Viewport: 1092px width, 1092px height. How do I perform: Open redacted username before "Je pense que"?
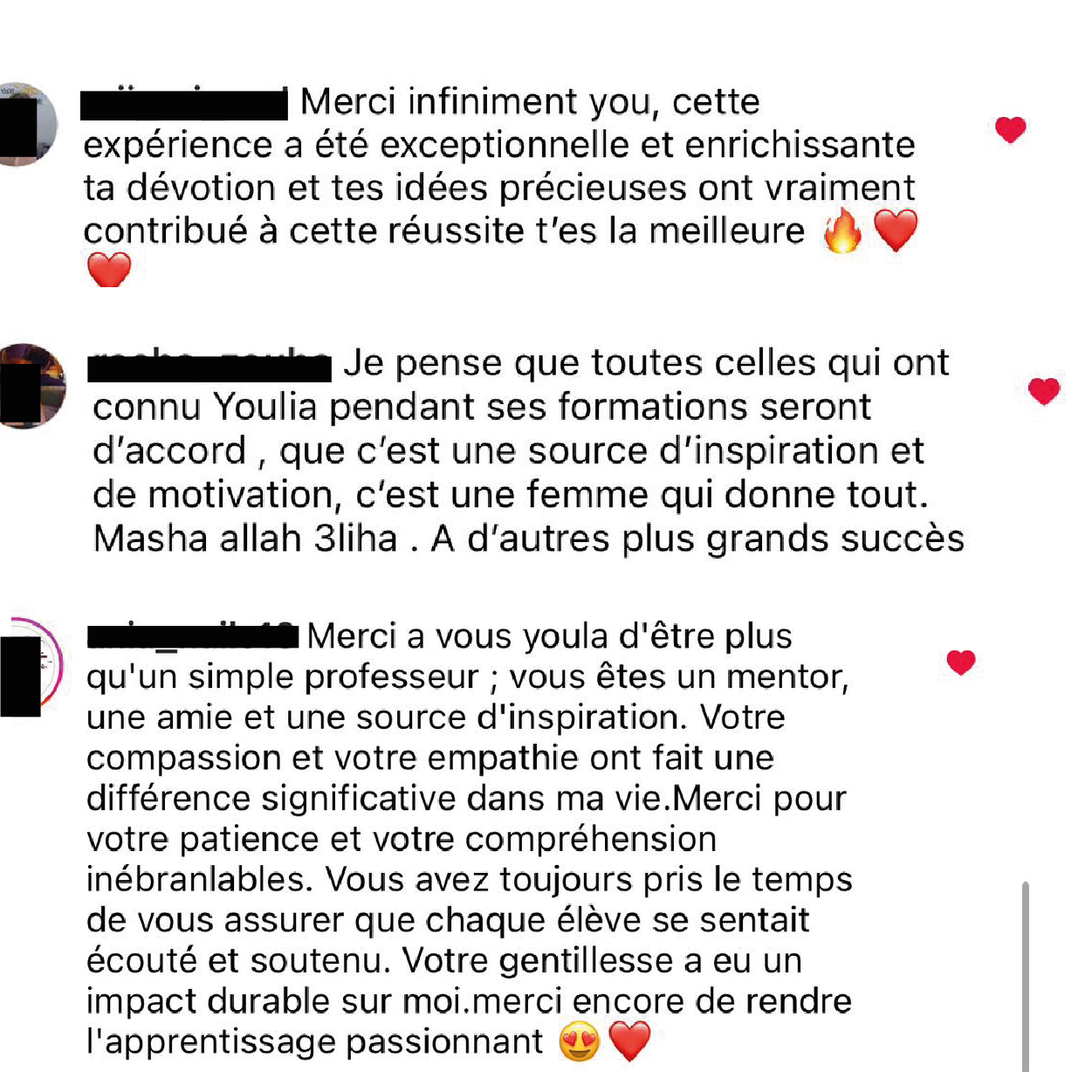pyautogui.click(x=209, y=366)
